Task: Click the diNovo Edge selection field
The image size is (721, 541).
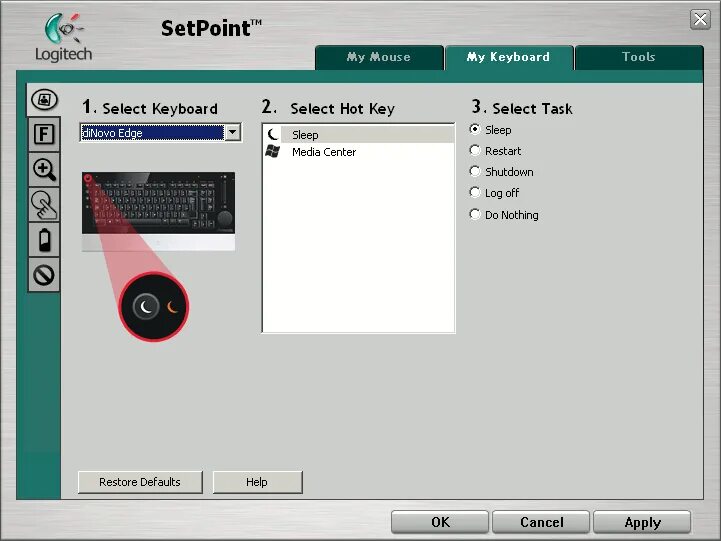Action: (152, 132)
